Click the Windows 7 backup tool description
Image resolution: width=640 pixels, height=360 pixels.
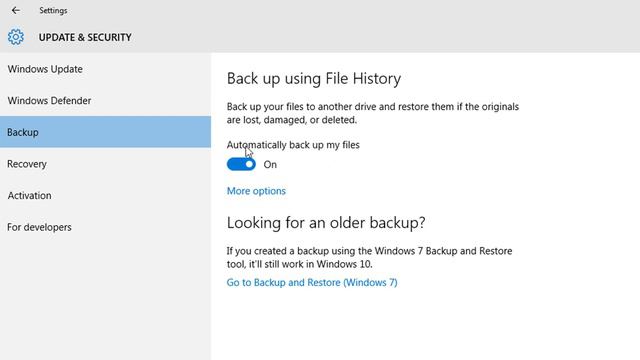pos(369,257)
